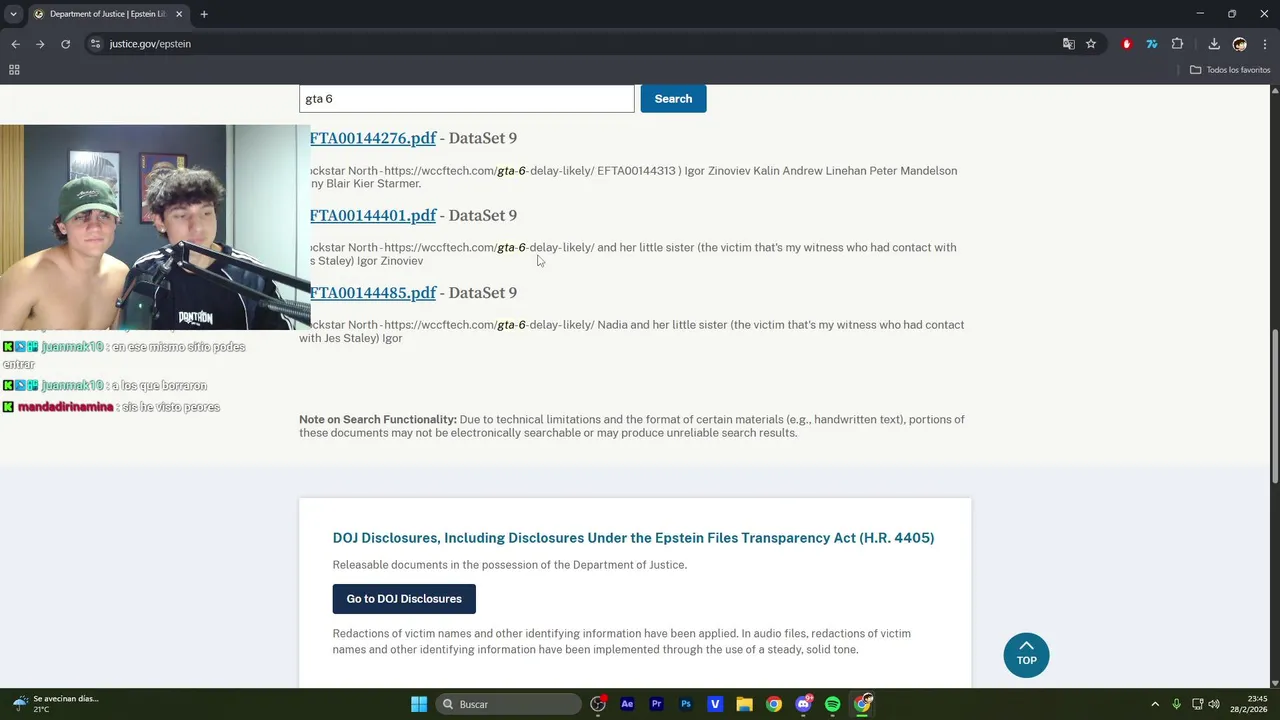Click the streamer webcam overlay
1280x720 pixels.
(x=155, y=227)
